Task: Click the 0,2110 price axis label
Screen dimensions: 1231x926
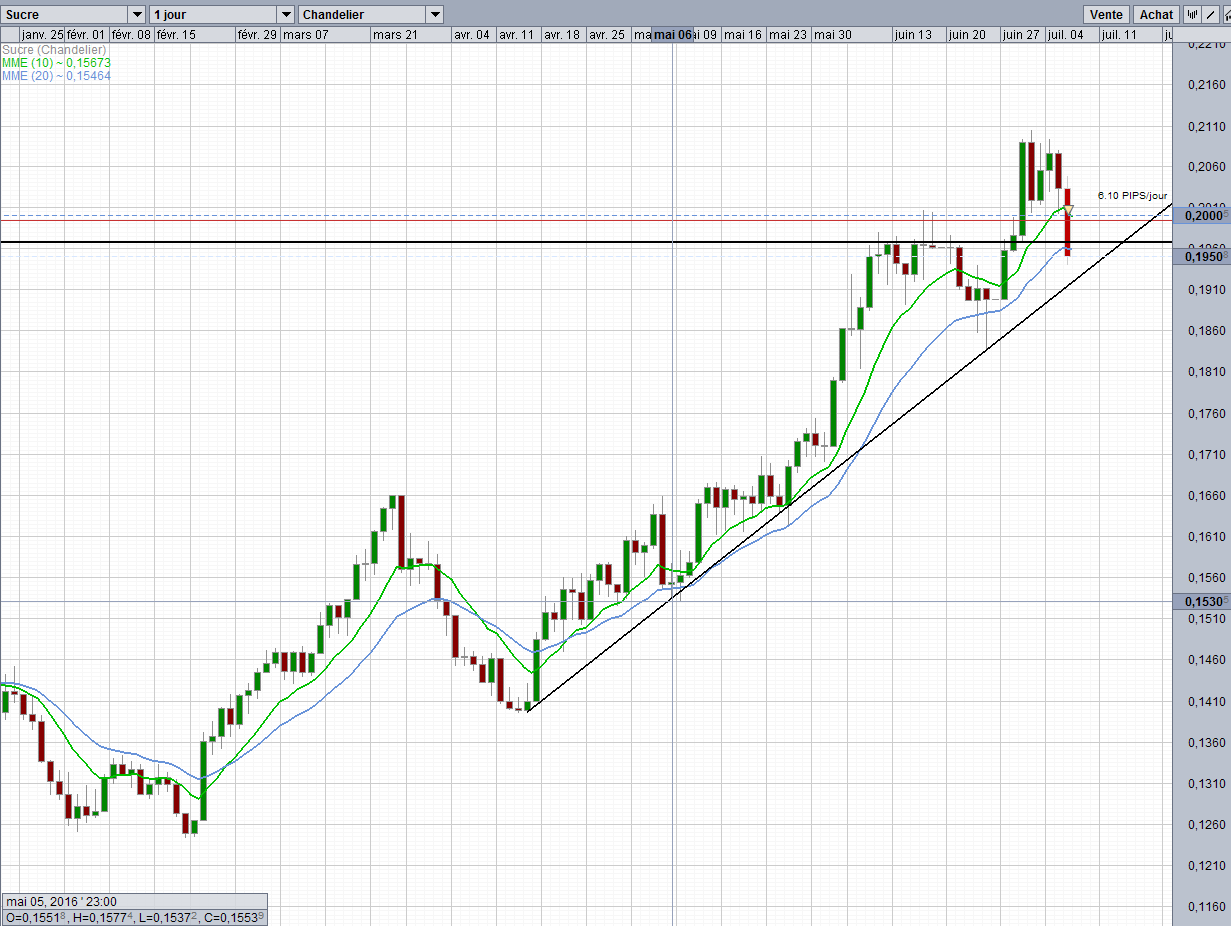Action: [1205, 126]
